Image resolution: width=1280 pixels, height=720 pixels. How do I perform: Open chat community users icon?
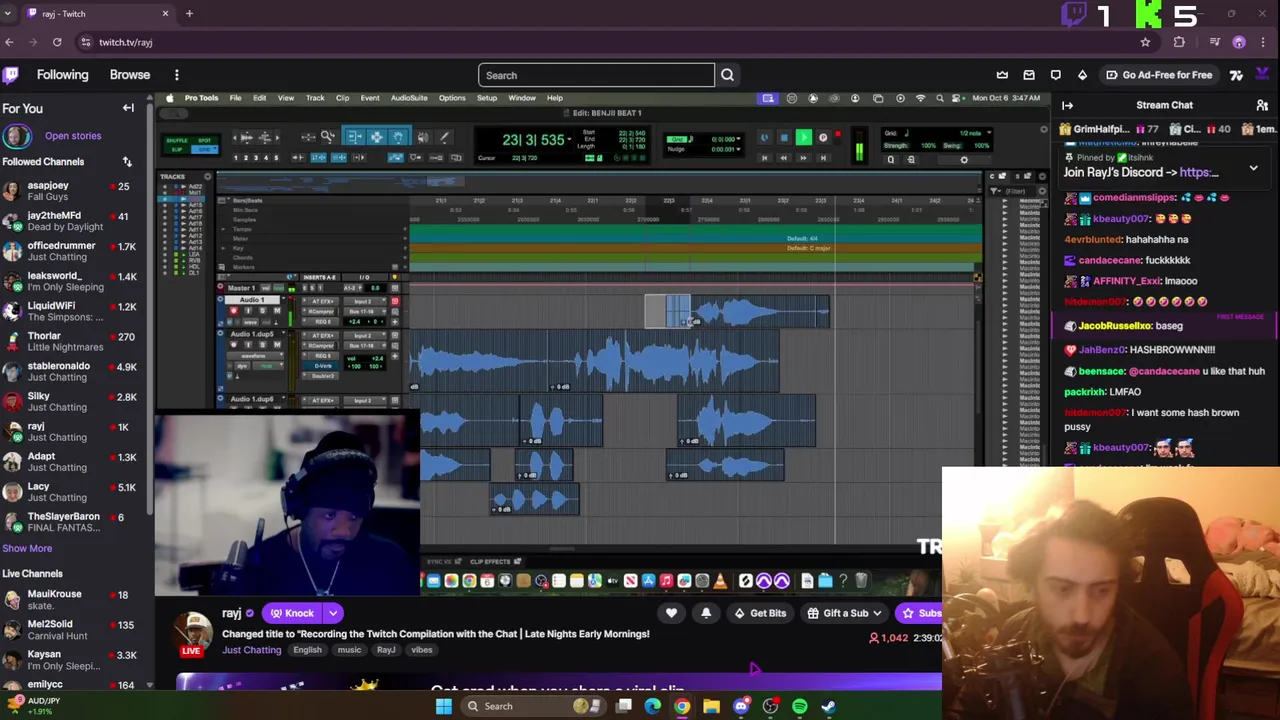tap(1262, 105)
